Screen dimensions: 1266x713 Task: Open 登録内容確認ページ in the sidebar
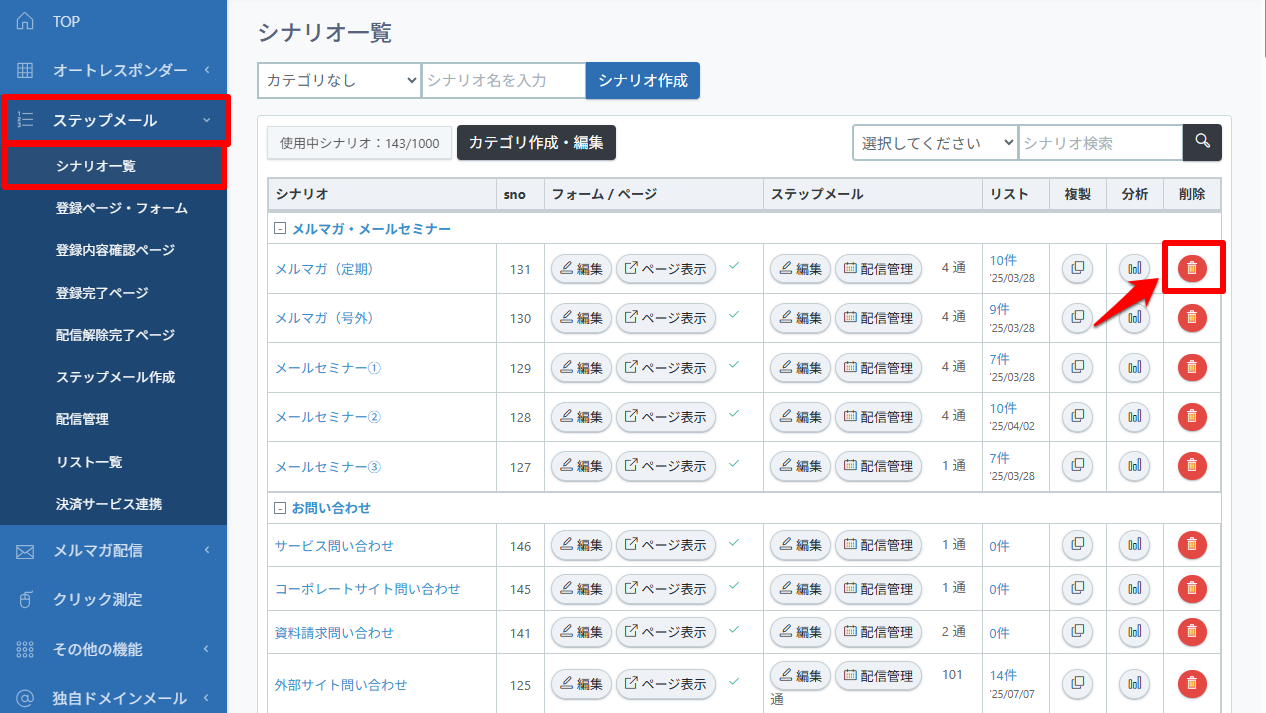point(113,250)
